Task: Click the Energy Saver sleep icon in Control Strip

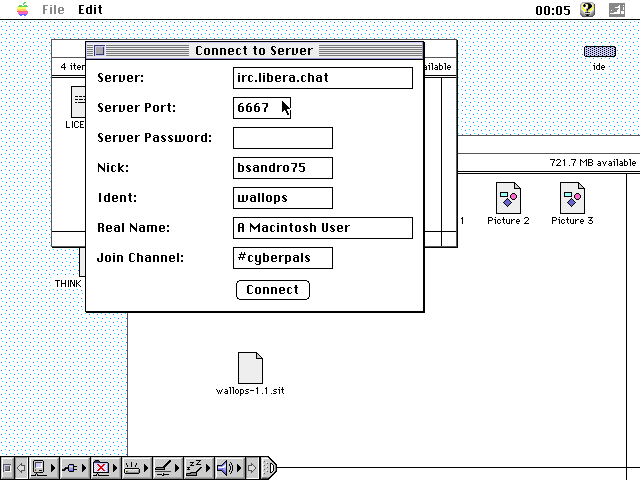Action: (195, 467)
